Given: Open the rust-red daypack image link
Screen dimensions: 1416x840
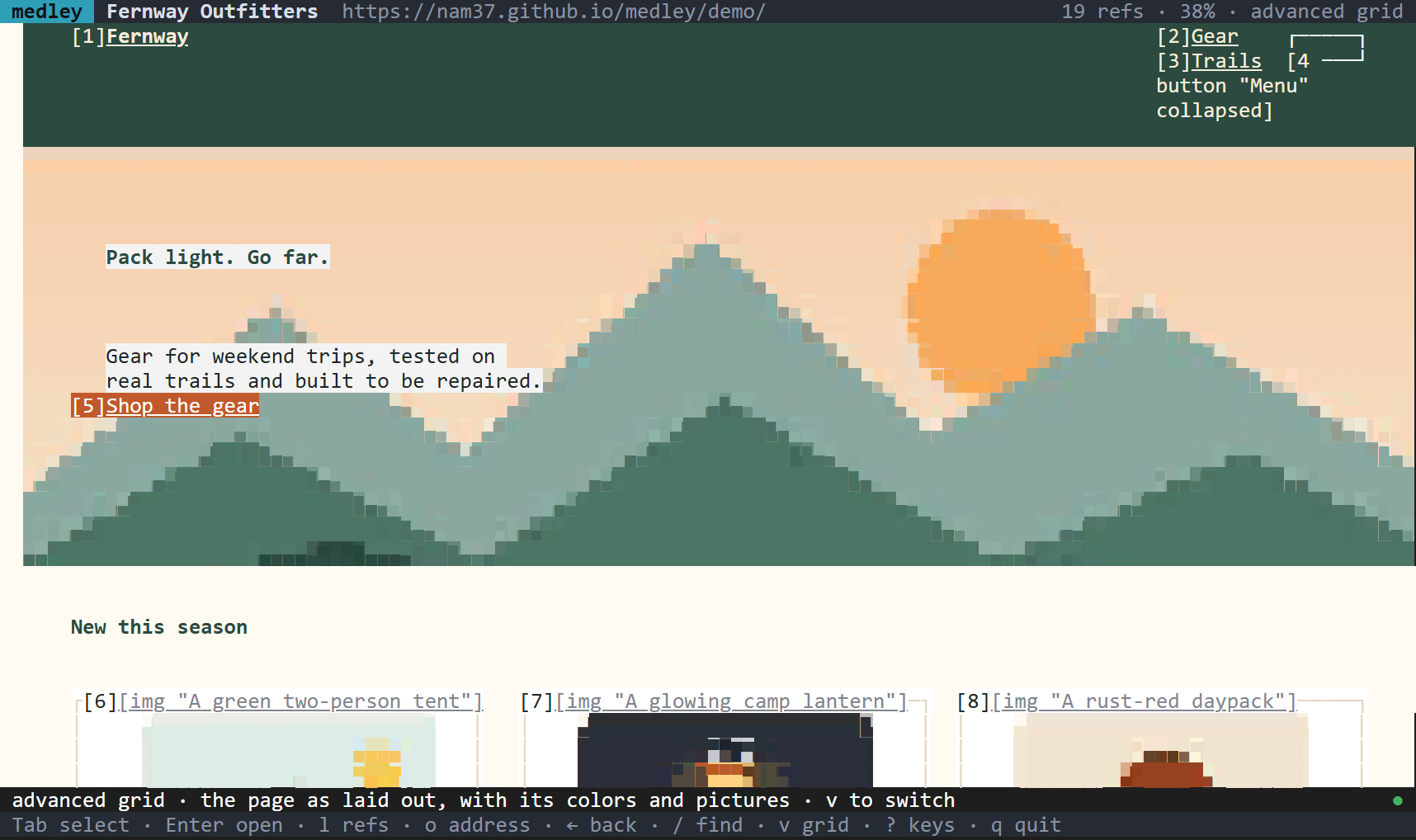Looking at the screenshot, I should [x=1126, y=701].
